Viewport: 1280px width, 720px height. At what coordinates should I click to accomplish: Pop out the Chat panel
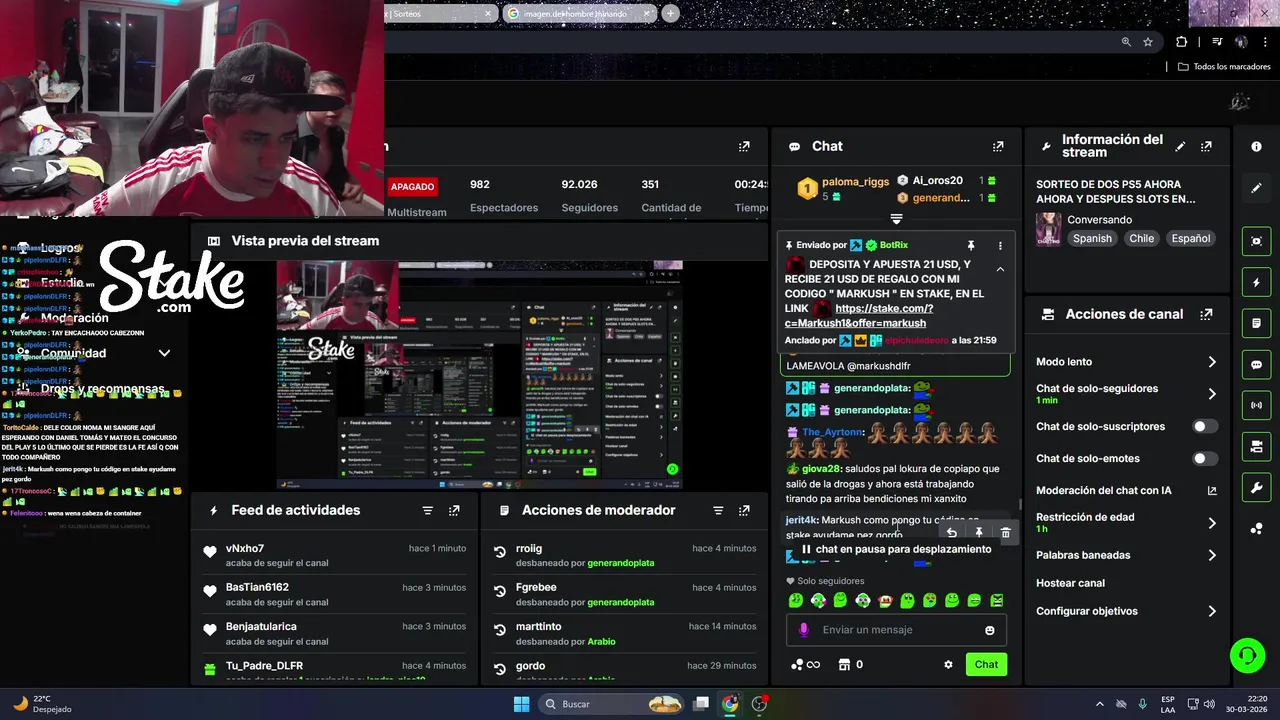[x=998, y=146]
